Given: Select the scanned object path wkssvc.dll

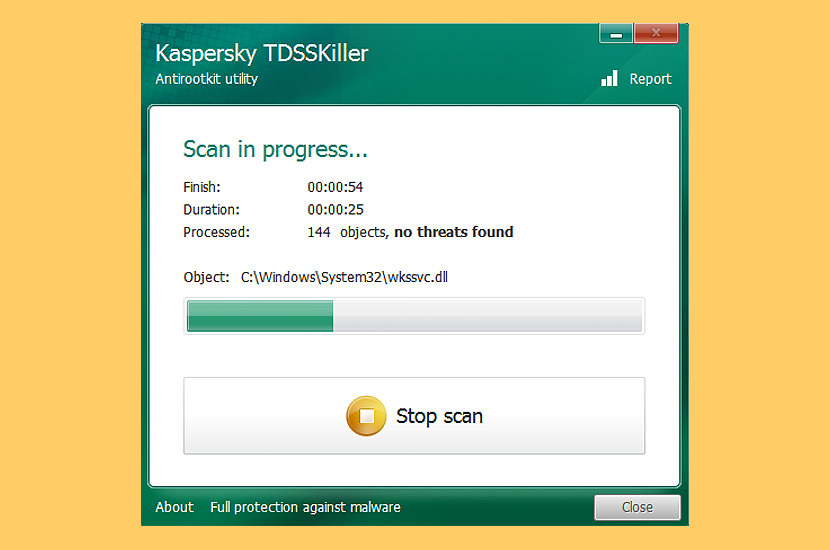Looking at the screenshot, I should coord(344,277).
